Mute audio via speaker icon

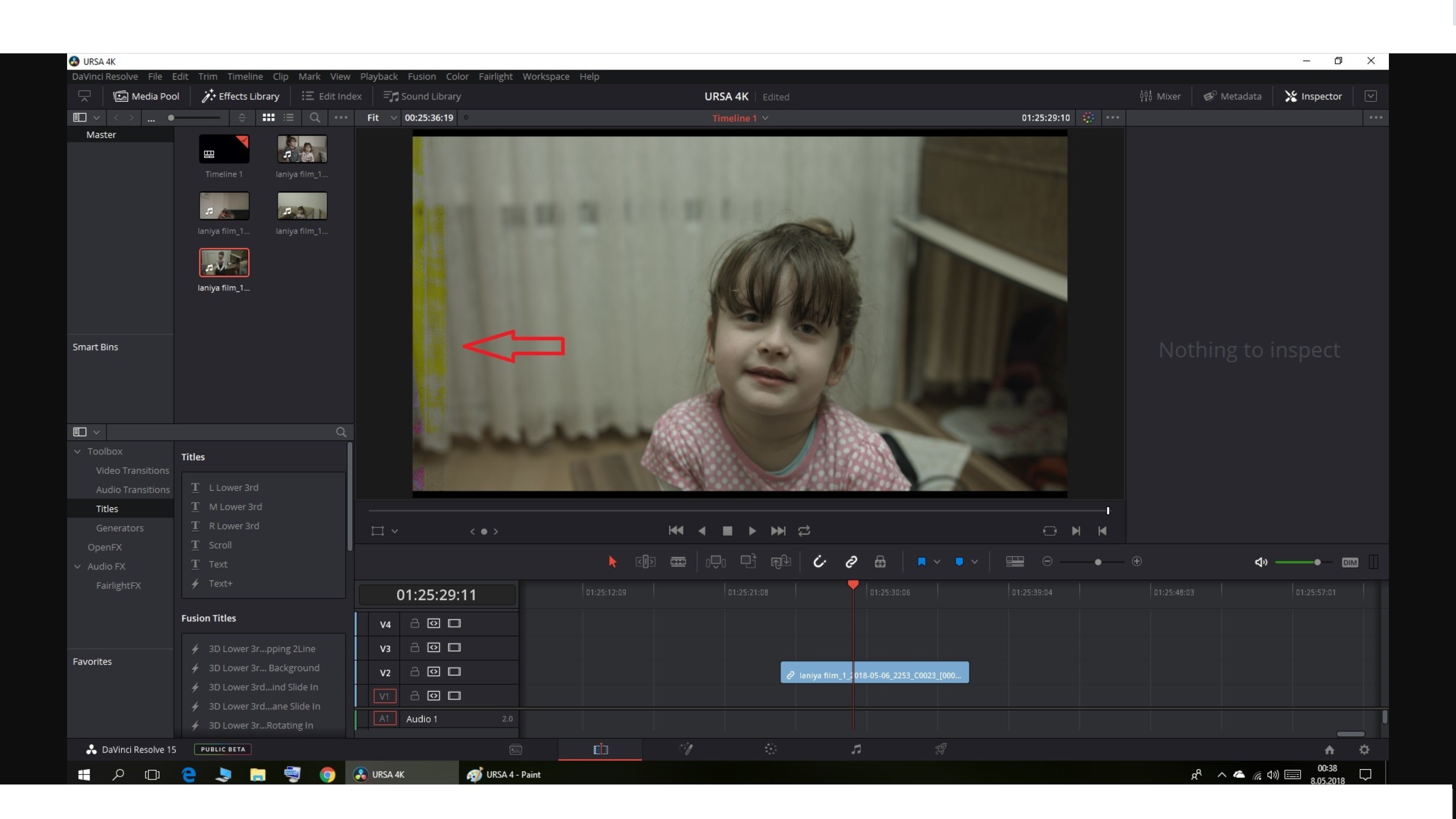(x=1260, y=562)
